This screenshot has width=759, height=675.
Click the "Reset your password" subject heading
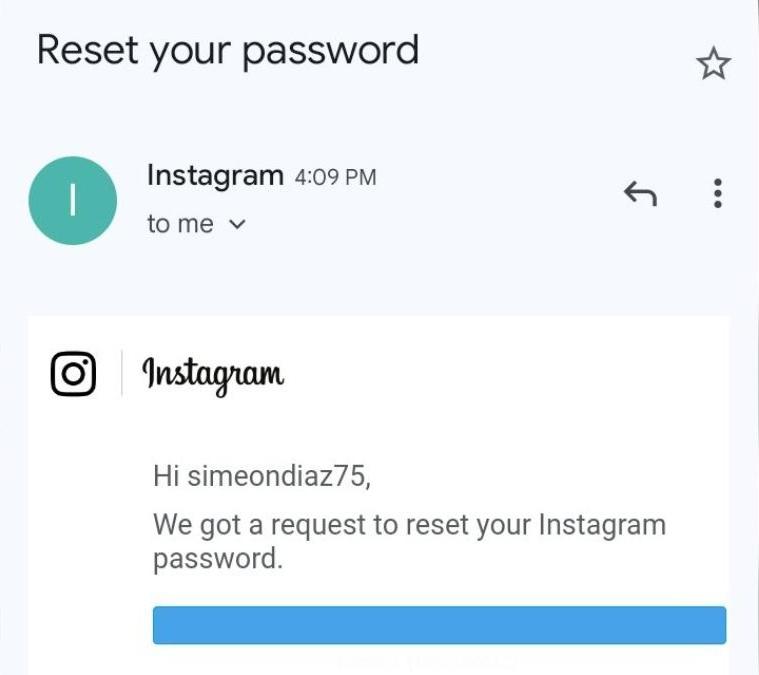pyautogui.click(x=227, y=50)
